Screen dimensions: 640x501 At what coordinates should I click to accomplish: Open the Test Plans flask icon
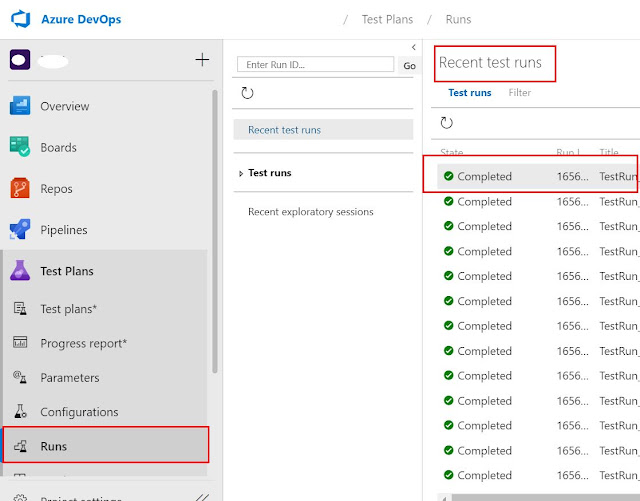click(20, 270)
